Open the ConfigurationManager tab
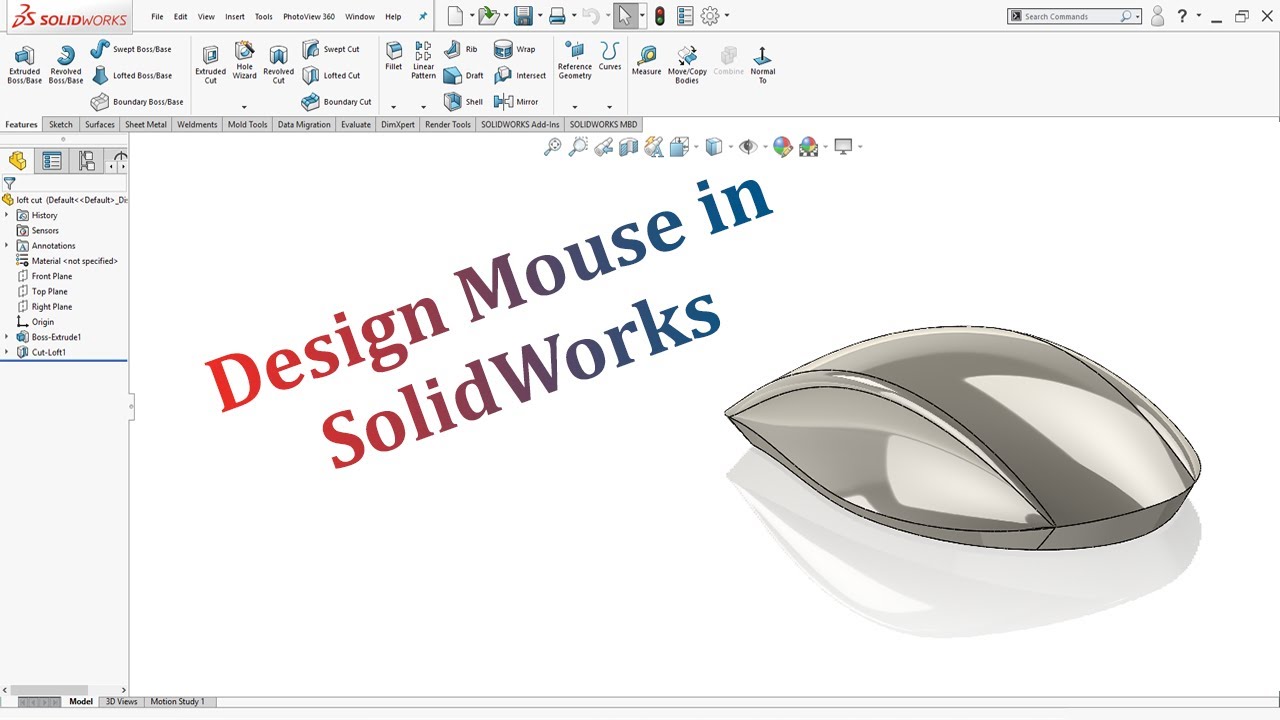The width and height of the screenshot is (1280, 720). click(87, 161)
